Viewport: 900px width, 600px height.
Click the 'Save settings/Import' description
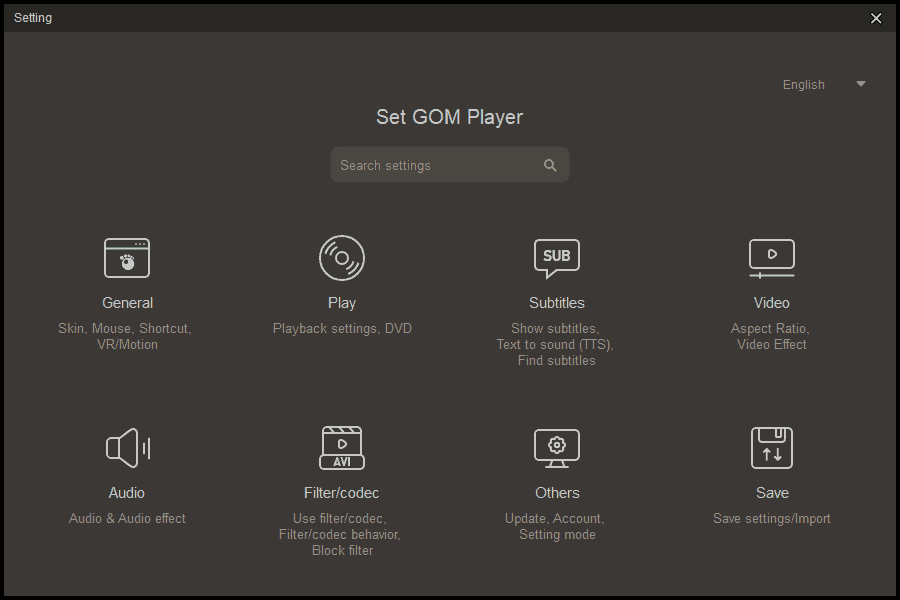[x=771, y=518]
